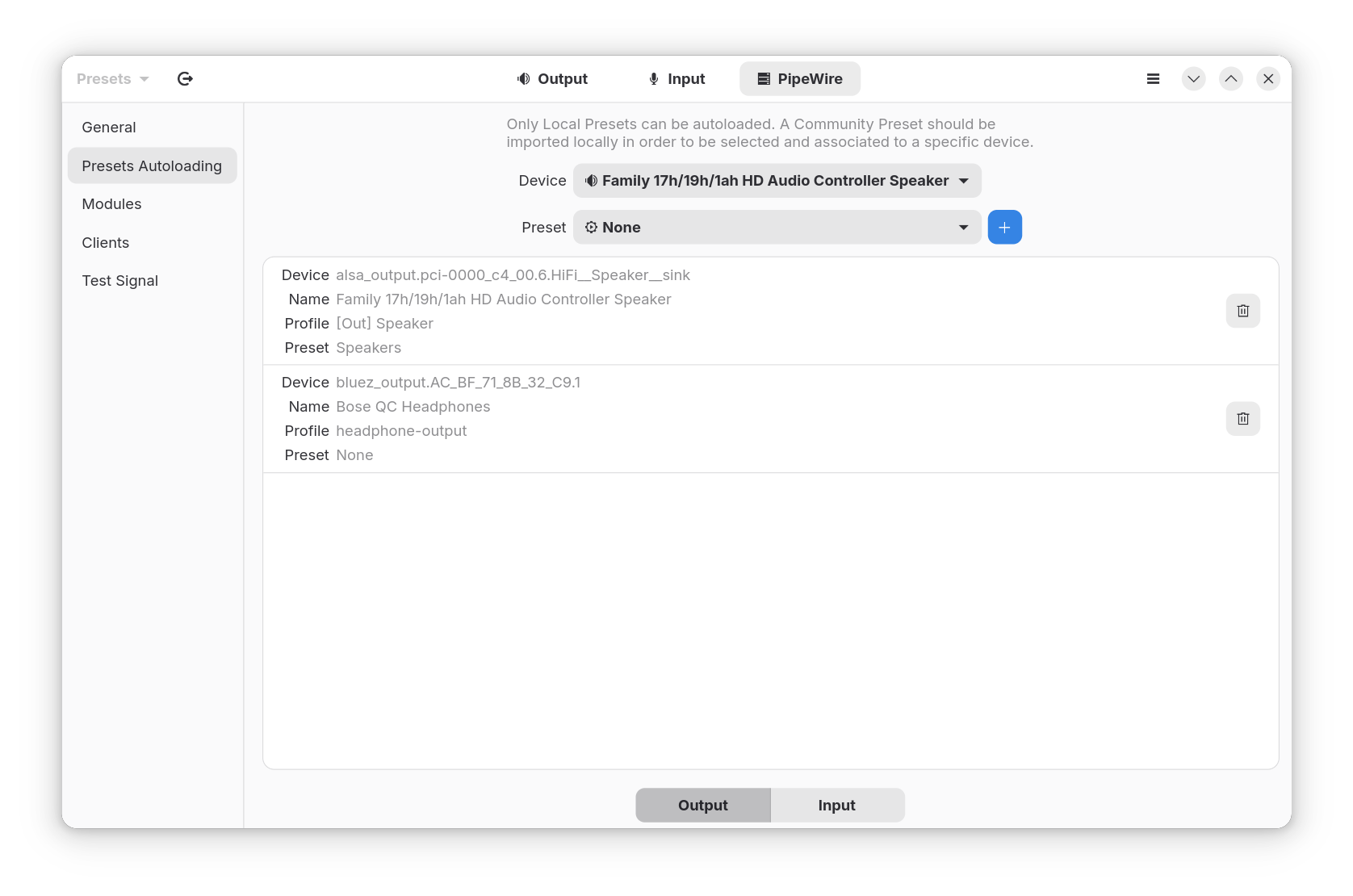Open the Presets dropdown menu
Viewport: 1353px width, 896px height.
(x=112, y=79)
